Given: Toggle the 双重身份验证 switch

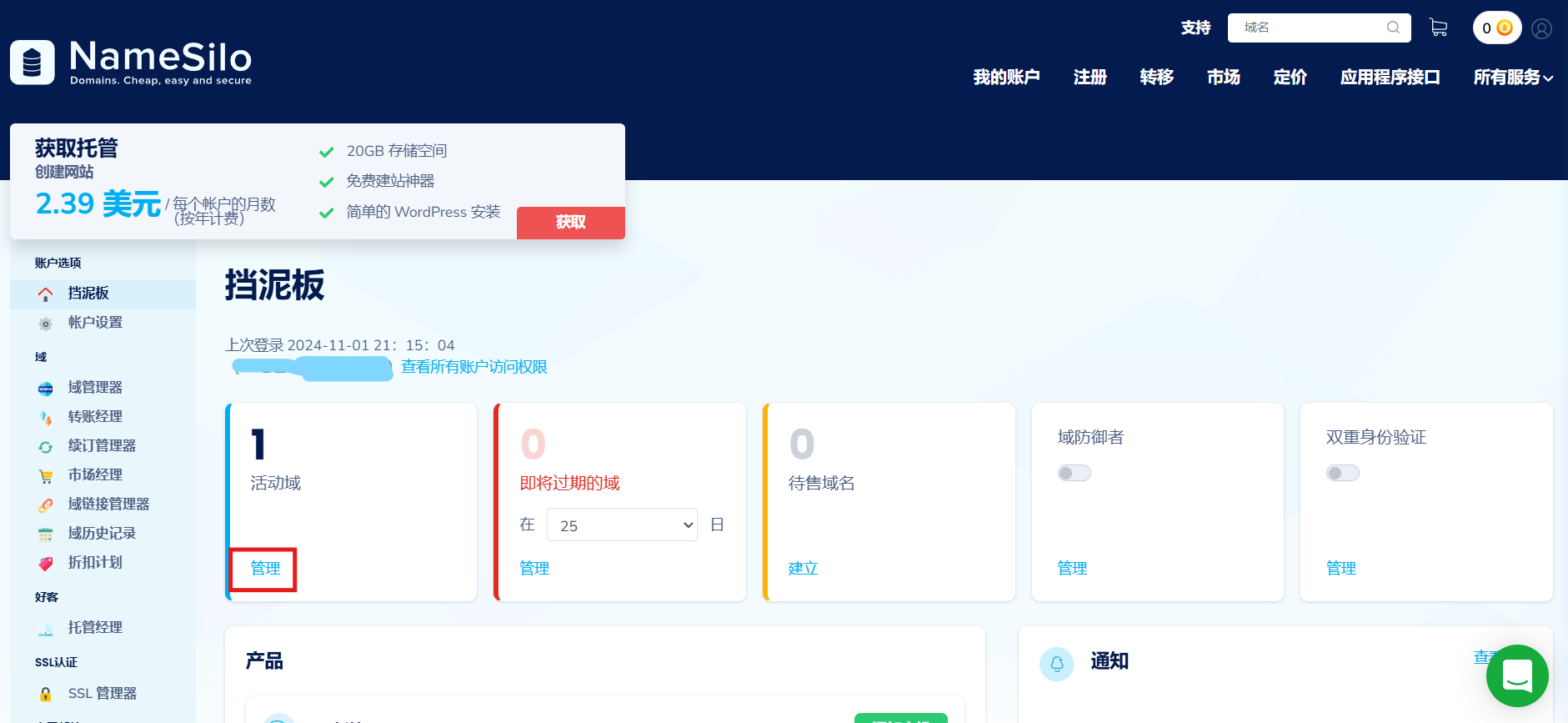Looking at the screenshot, I should pos(1342,473).
